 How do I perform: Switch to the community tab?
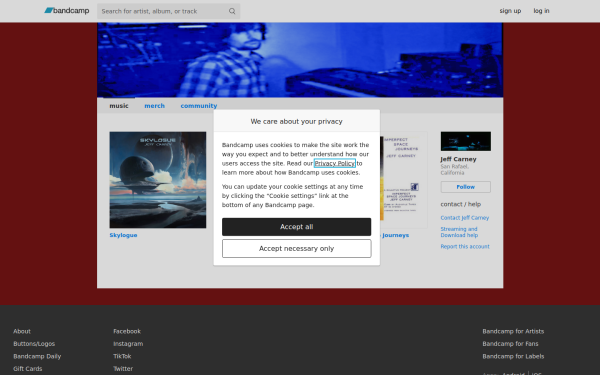pyautogui.click(x=199, y=106)
